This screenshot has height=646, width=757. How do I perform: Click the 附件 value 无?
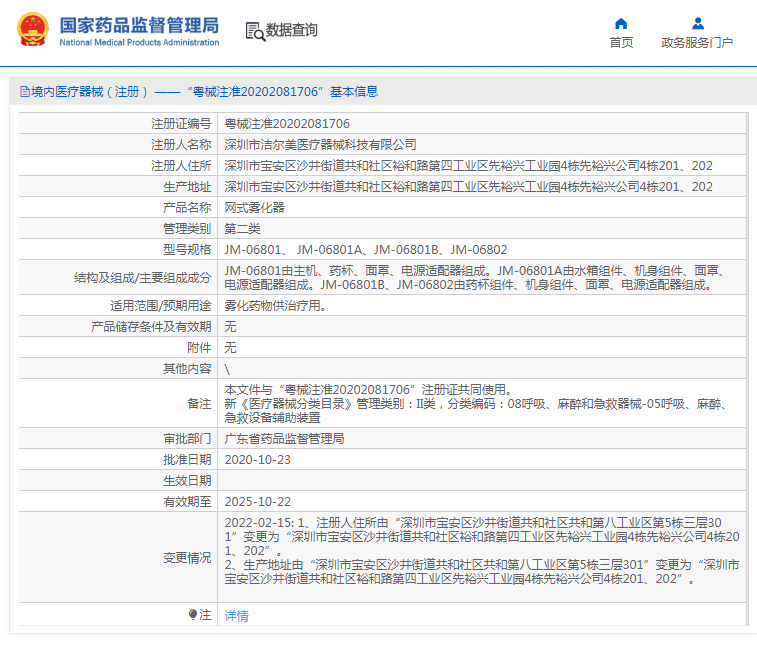(x=230, y=348)
